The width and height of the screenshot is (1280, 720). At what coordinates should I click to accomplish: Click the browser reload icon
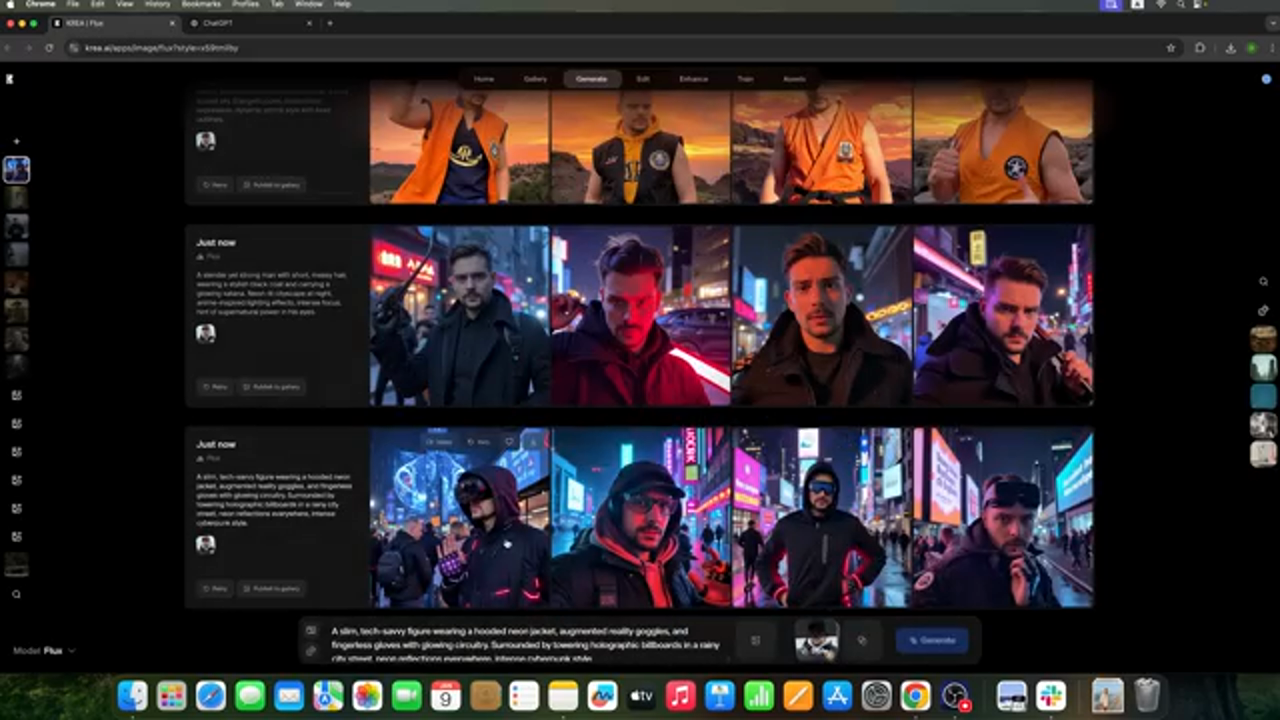pos(49,47)
